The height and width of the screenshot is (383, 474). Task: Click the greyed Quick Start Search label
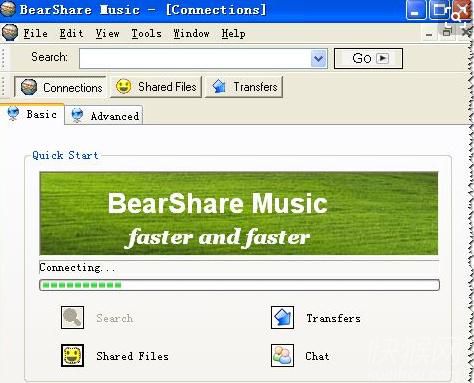point(115,318)
